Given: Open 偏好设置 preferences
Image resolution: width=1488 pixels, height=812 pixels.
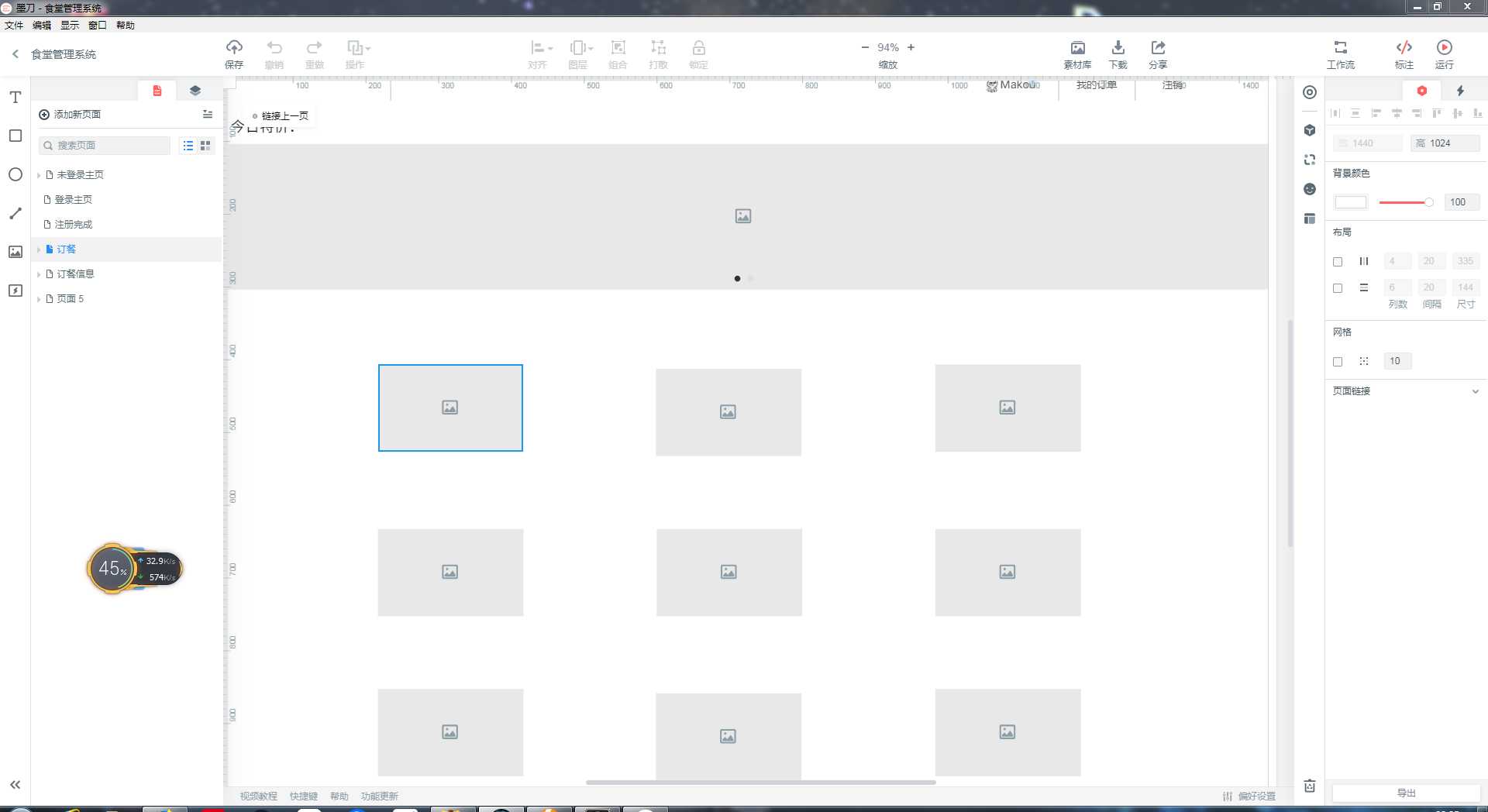Looking at the screenshot, I should point(1249,797).
